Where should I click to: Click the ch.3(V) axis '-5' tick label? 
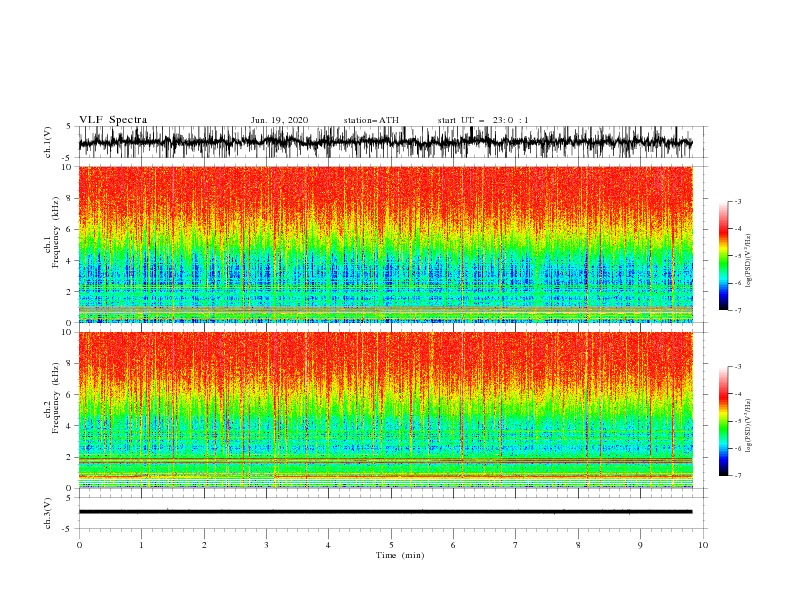(68, 529)
